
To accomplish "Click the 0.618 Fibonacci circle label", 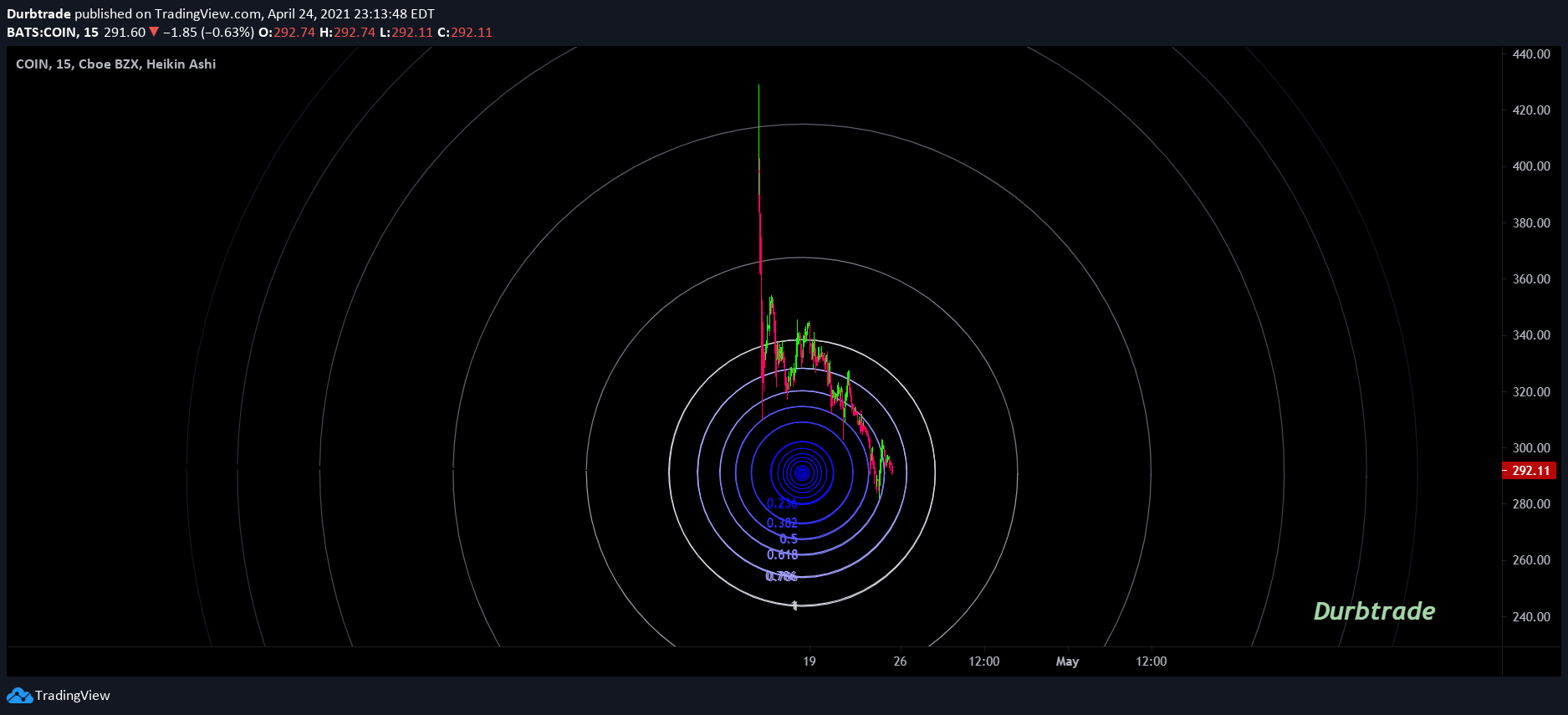I will (782, 554).
